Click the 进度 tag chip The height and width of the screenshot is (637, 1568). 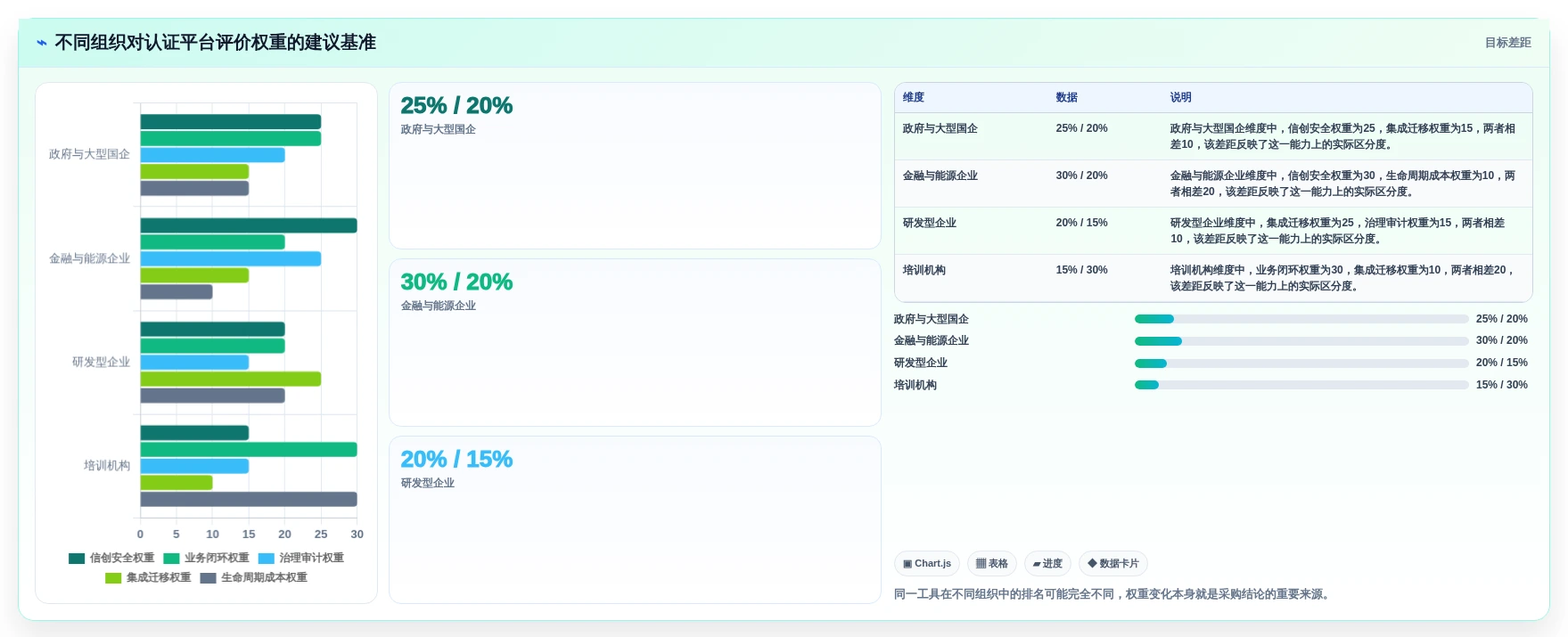click(x=1047, y=563)
